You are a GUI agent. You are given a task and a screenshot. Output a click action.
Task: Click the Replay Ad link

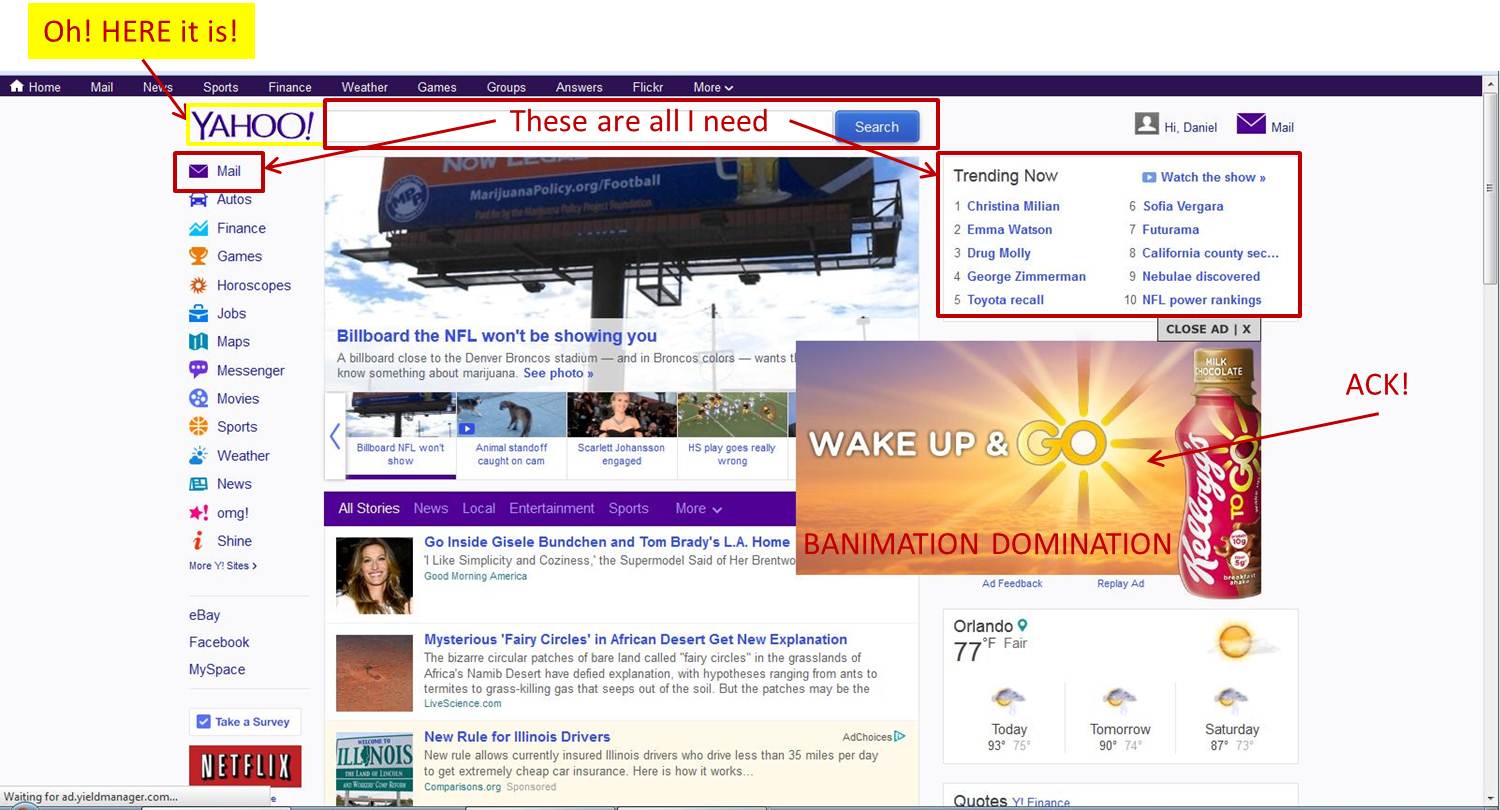pyautogui.click(x=1121, y=583)
